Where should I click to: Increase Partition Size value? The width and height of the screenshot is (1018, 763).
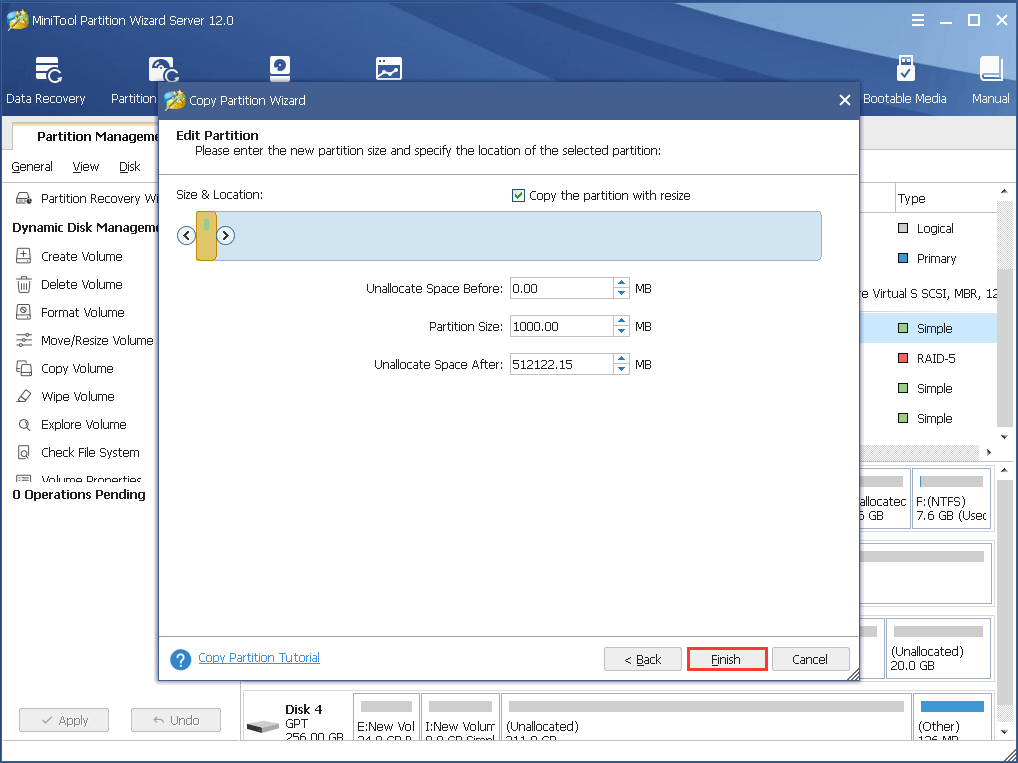coord(621,321)
